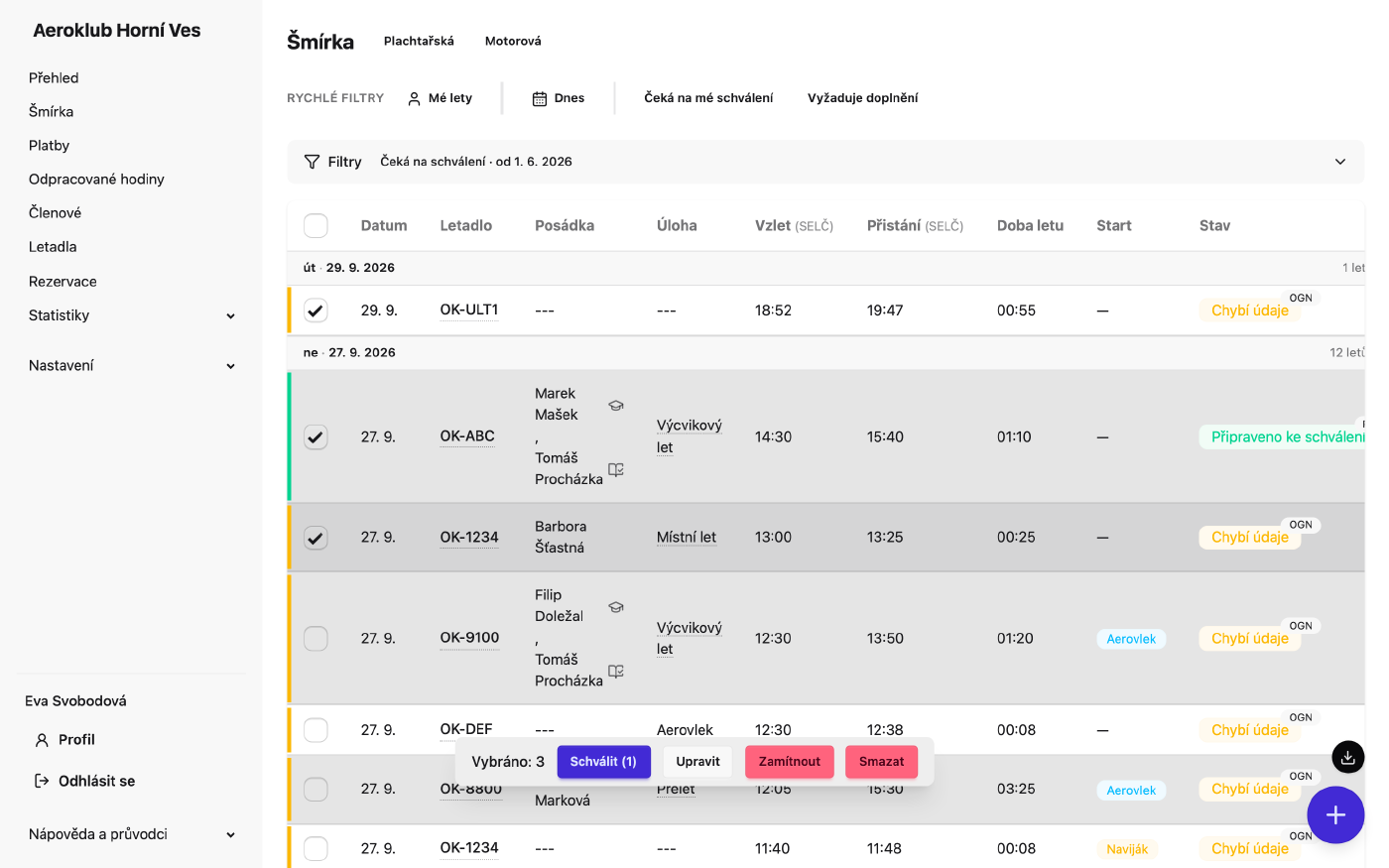The width and height of the screenshot is (1389, 868).
Task: Switch to the Plachtařská tab
Action: point(419,41)
